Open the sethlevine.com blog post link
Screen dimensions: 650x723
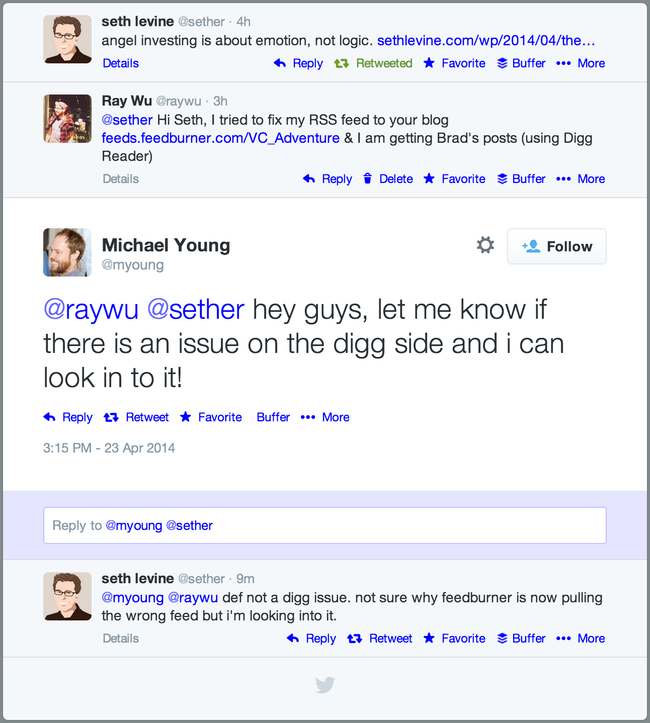(486, 41)
